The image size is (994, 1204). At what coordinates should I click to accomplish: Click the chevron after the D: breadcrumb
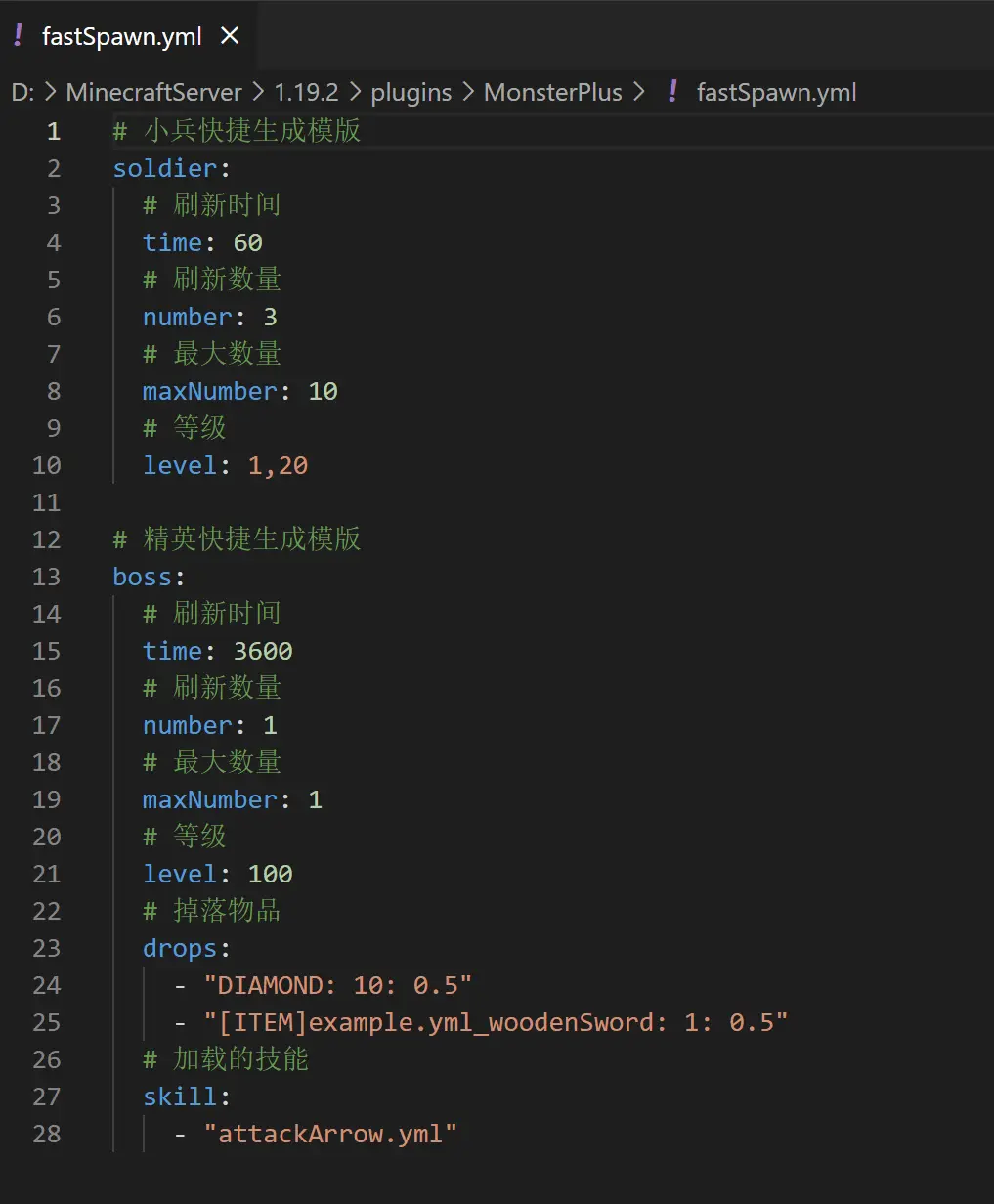pos(50,93)
